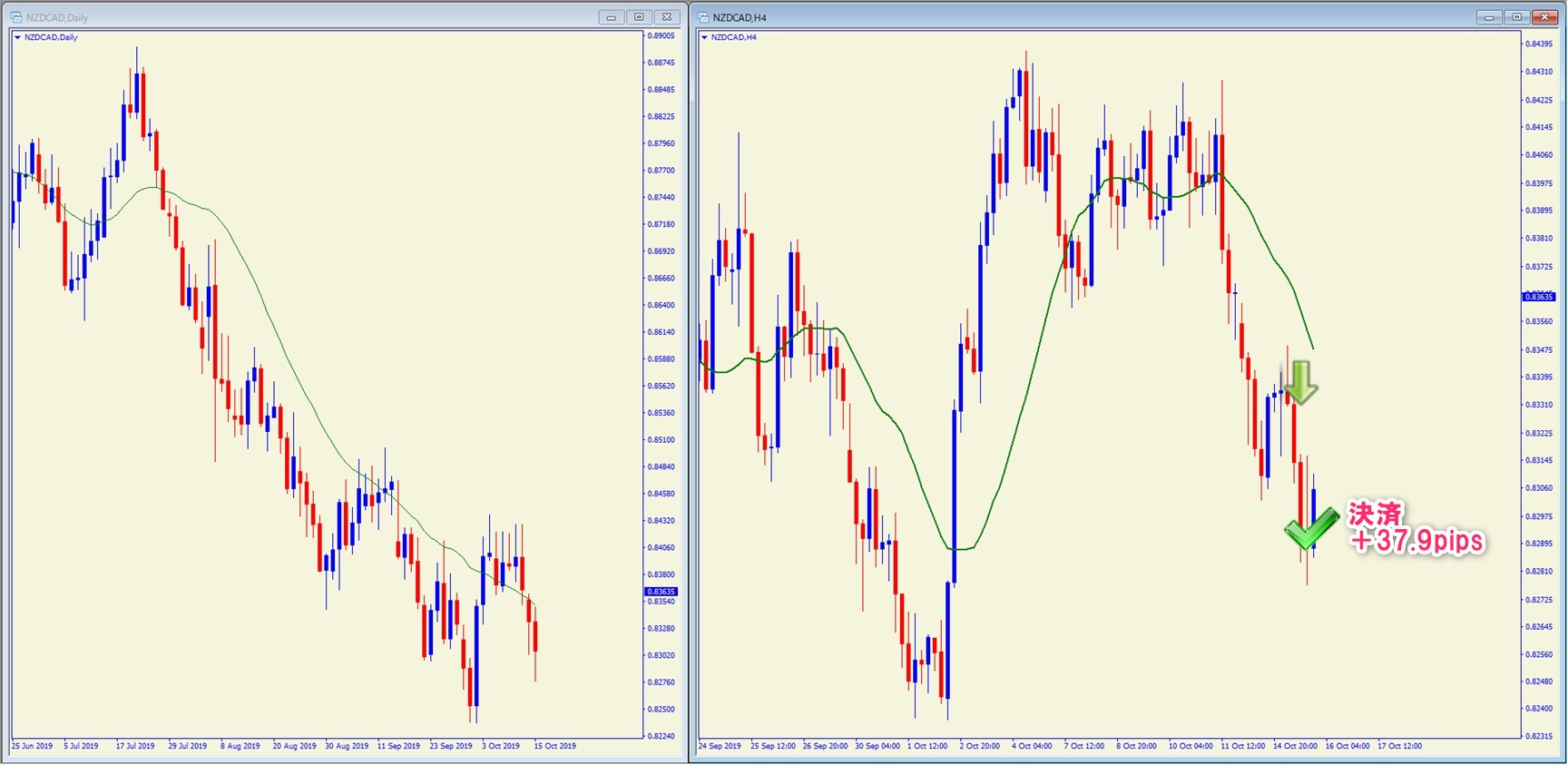The image size is (1568, 765).
Task: Expand the triangle beside NZDCAD,H4 chart label
Action: tap(704, 37)
